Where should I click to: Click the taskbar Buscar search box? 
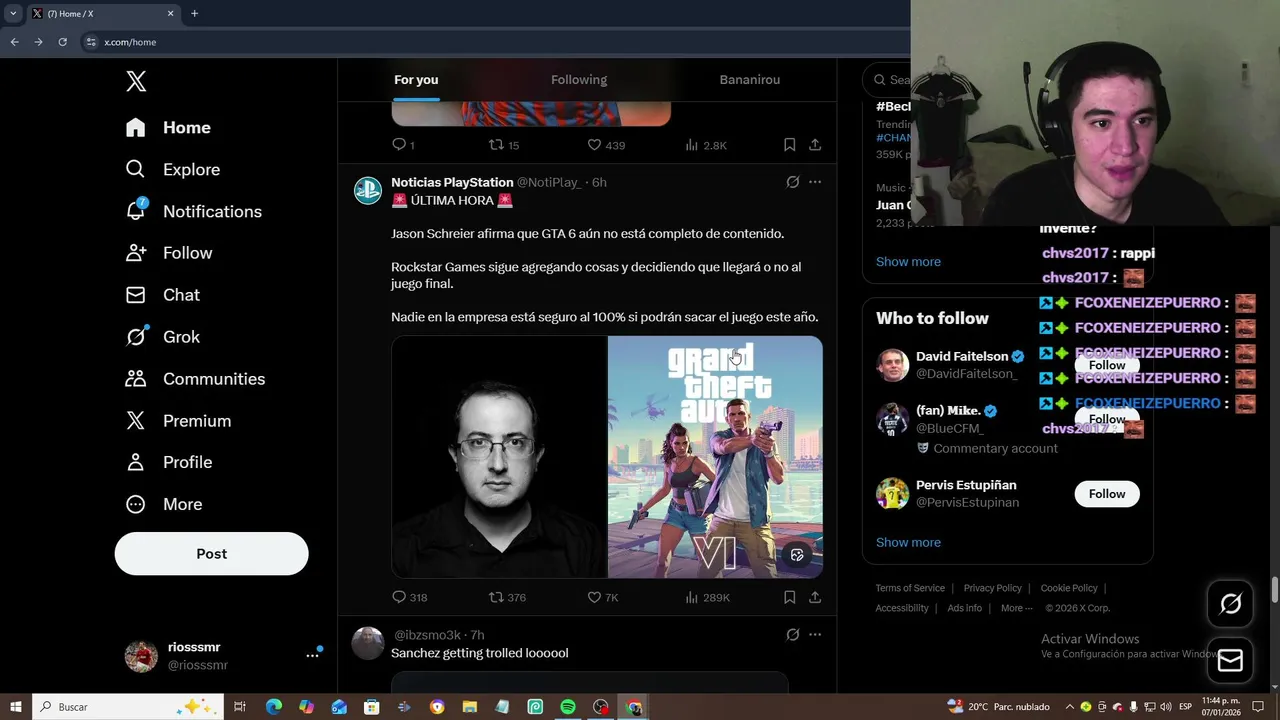[128, 707]
